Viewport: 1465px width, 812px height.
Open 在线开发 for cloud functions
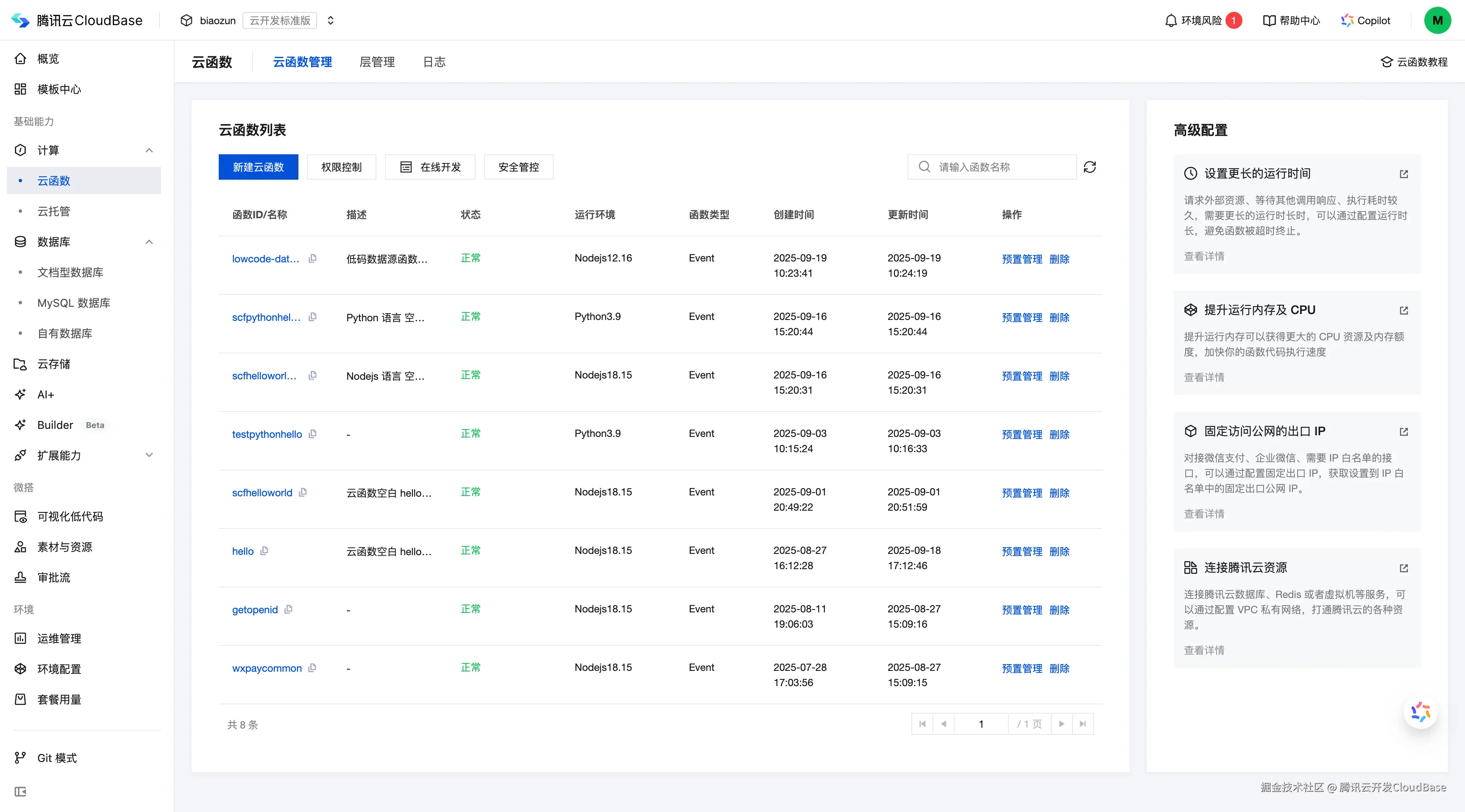[430, 167]
